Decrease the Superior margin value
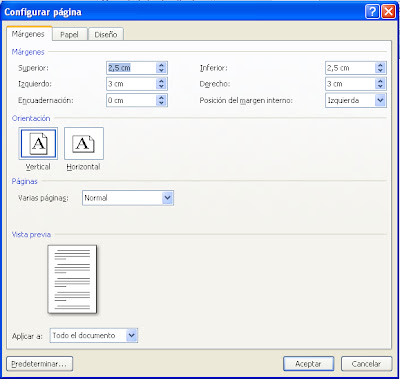The image size is (400, 379). click(x=162, y=71)
